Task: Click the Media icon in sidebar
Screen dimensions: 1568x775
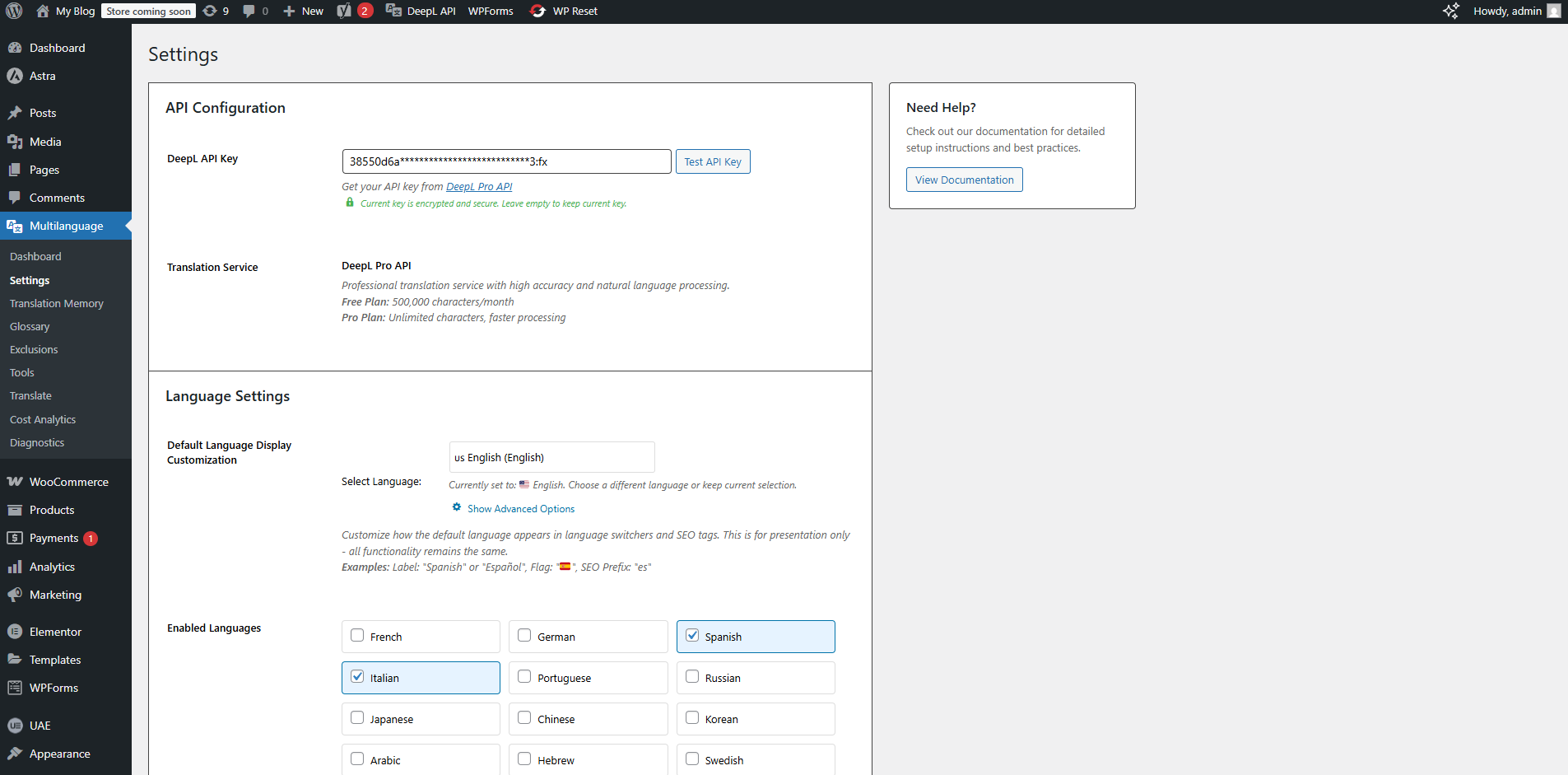Action: (15, 142)
